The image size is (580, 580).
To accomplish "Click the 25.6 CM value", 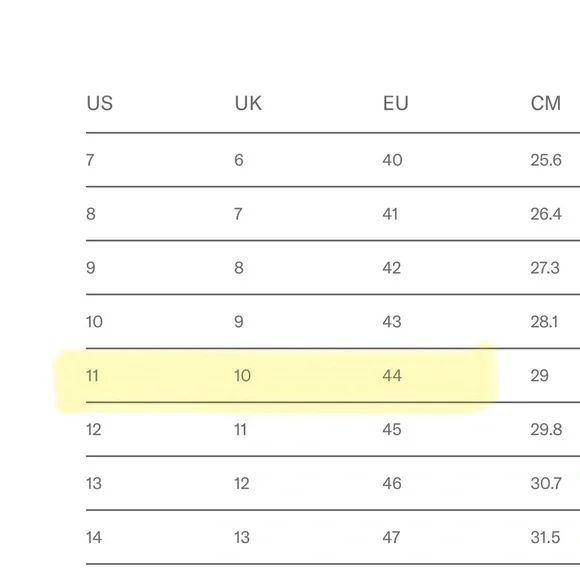I will click(546, 160).
